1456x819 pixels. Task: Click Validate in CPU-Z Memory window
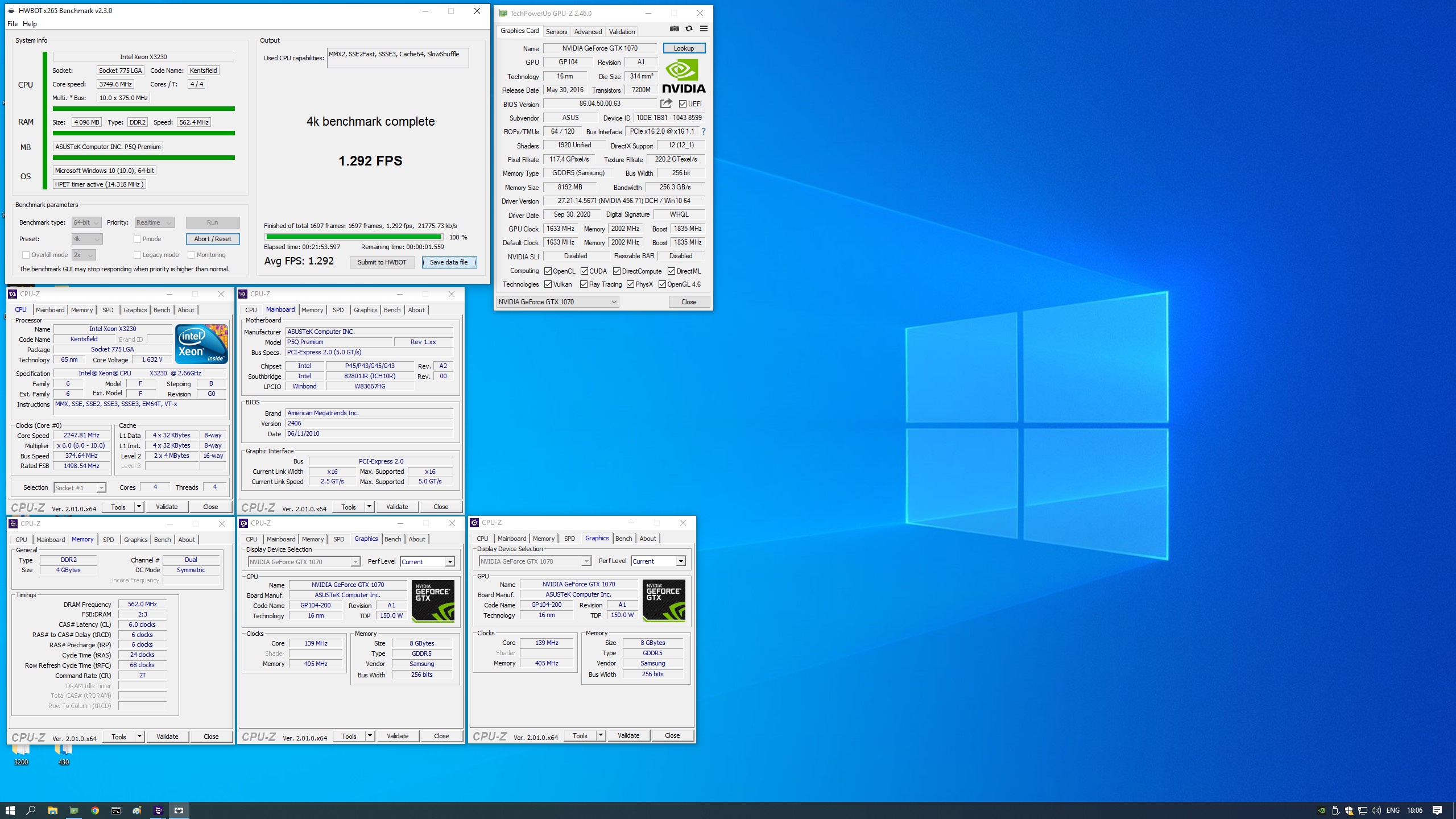(x=167, y=737)
